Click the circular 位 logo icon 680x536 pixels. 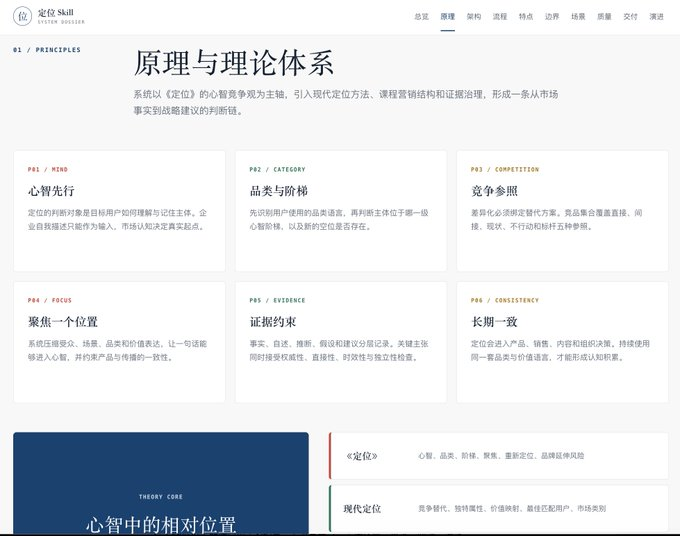coord(23,16)
